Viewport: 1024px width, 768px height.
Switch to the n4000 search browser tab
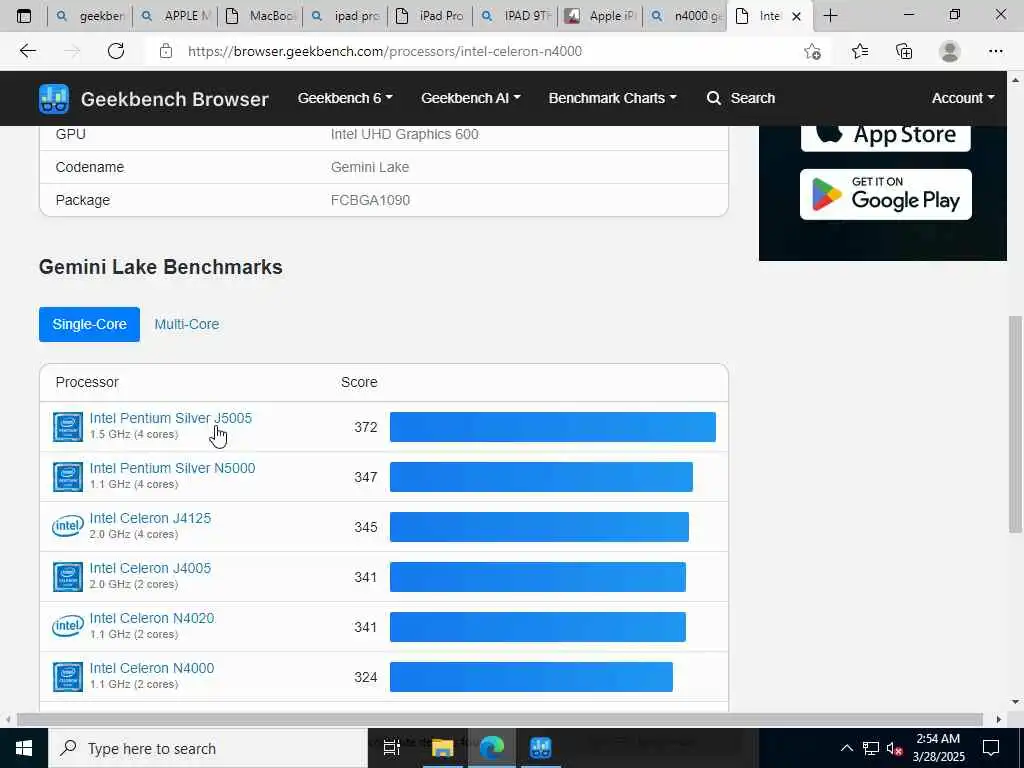coord(686,16)
